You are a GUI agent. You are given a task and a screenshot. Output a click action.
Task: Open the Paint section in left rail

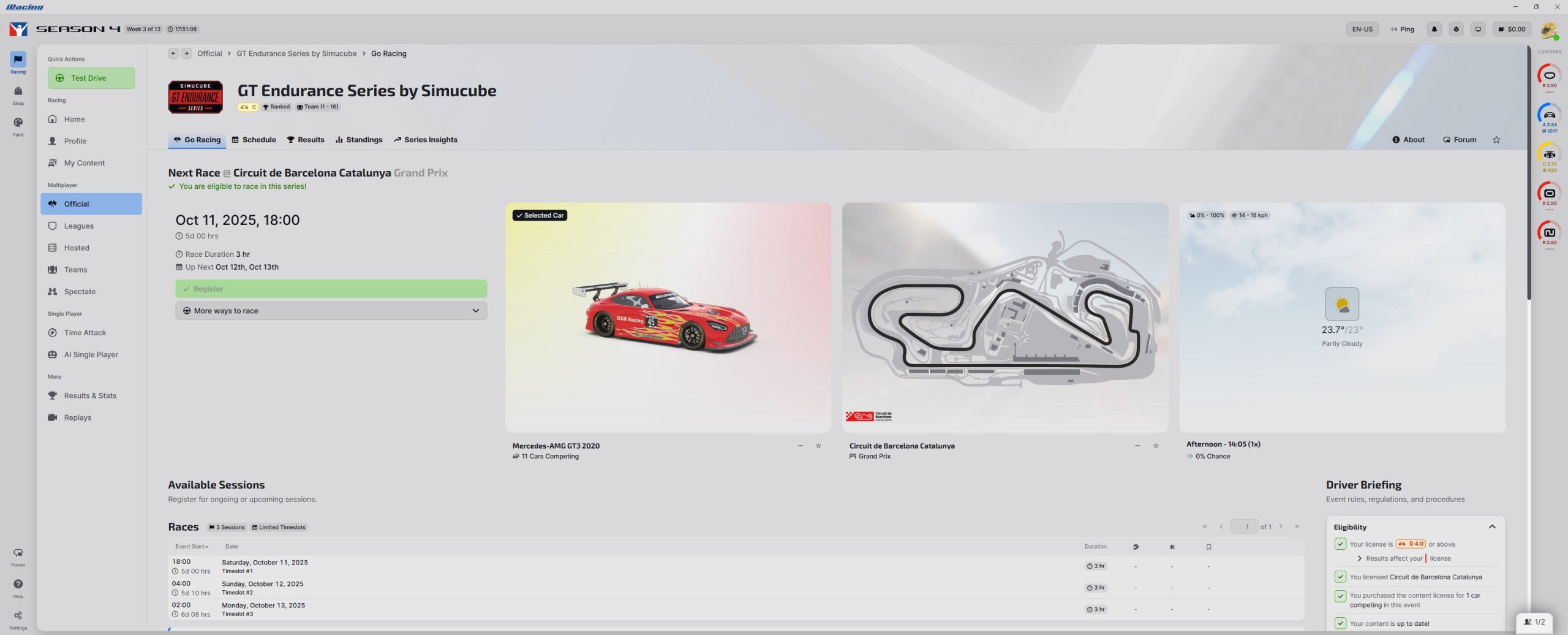pyautogui.click(x=18, y=126)
